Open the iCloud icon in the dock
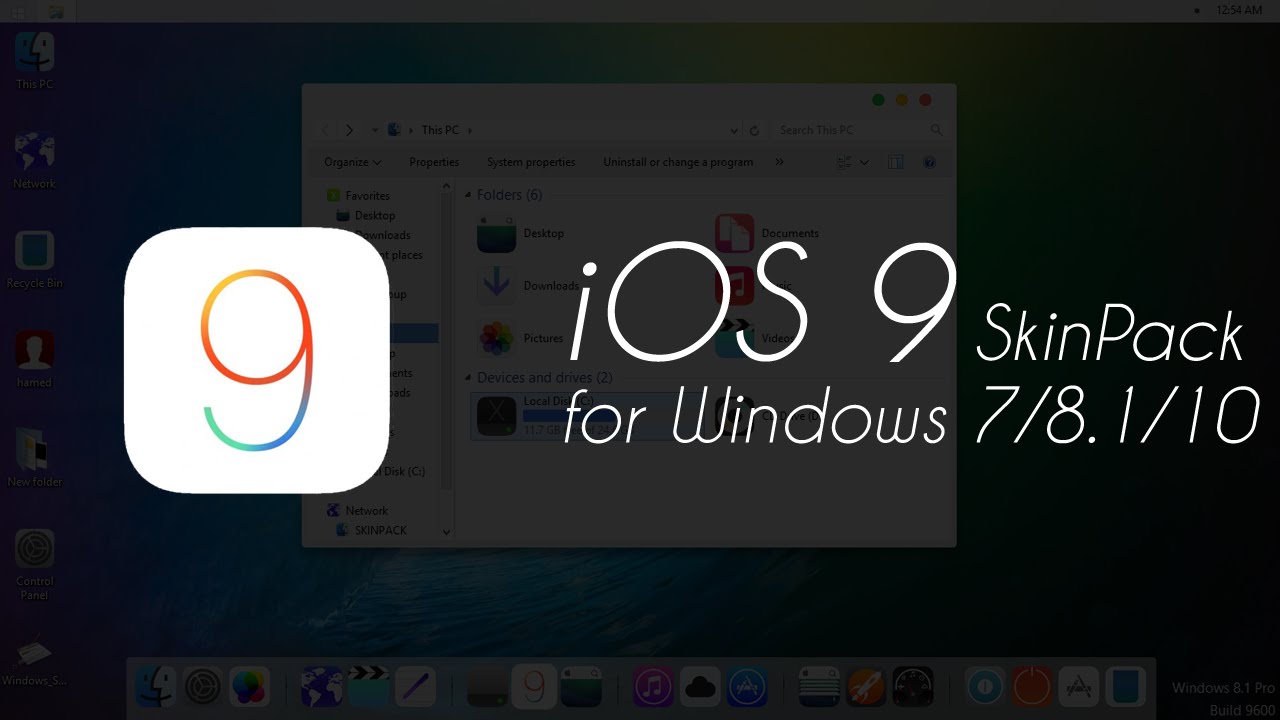The image size is (1280, 720). 700,687
